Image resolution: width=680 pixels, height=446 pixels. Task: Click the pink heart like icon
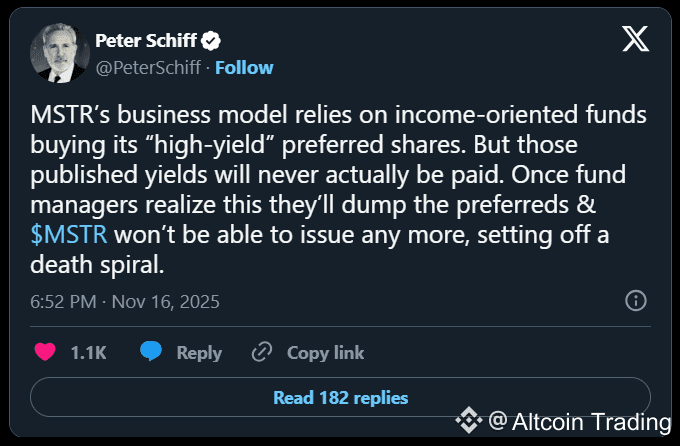(45, 352)
